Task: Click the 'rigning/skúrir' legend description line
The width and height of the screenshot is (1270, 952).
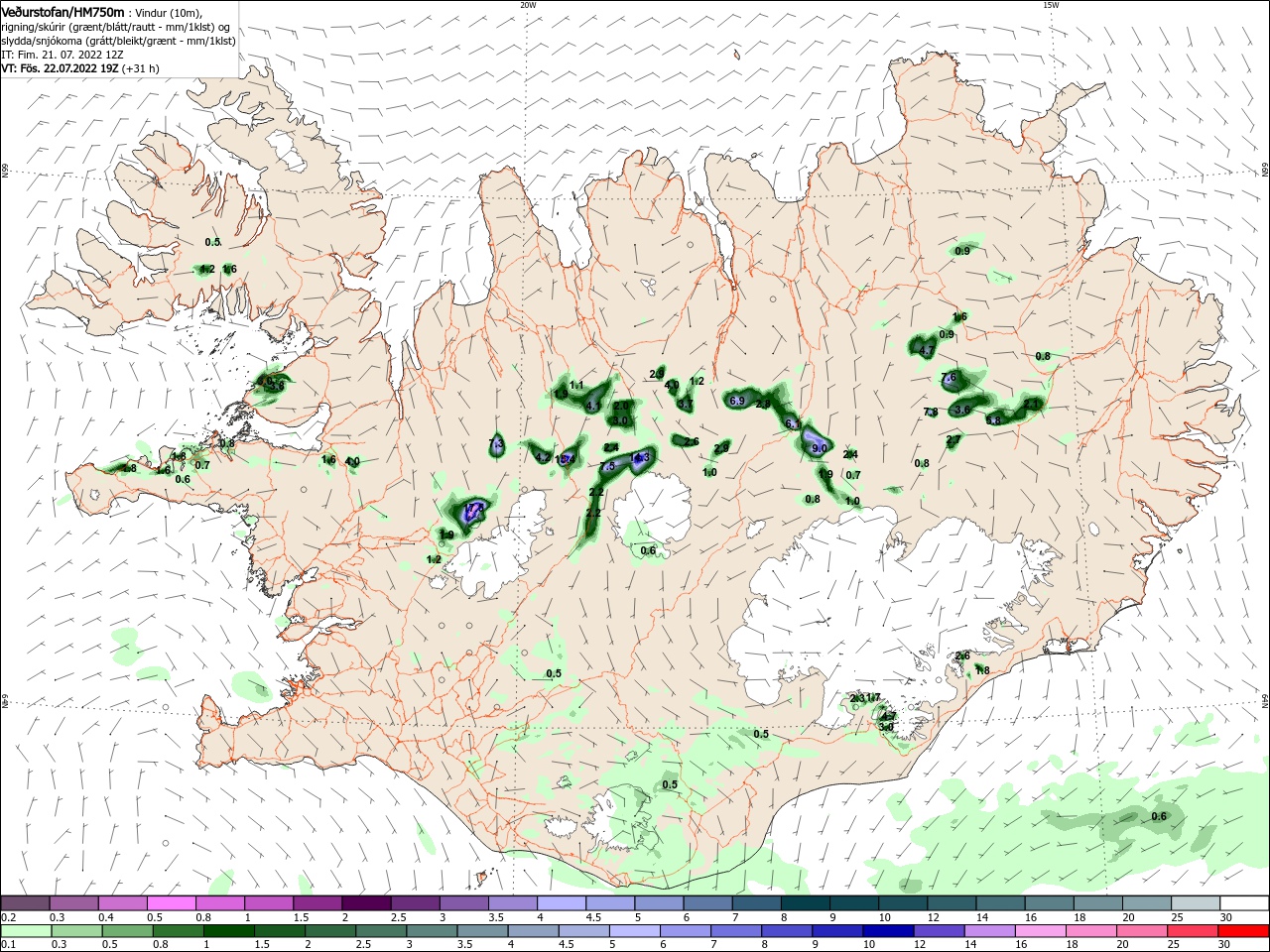Action: [x=116, y=26]
